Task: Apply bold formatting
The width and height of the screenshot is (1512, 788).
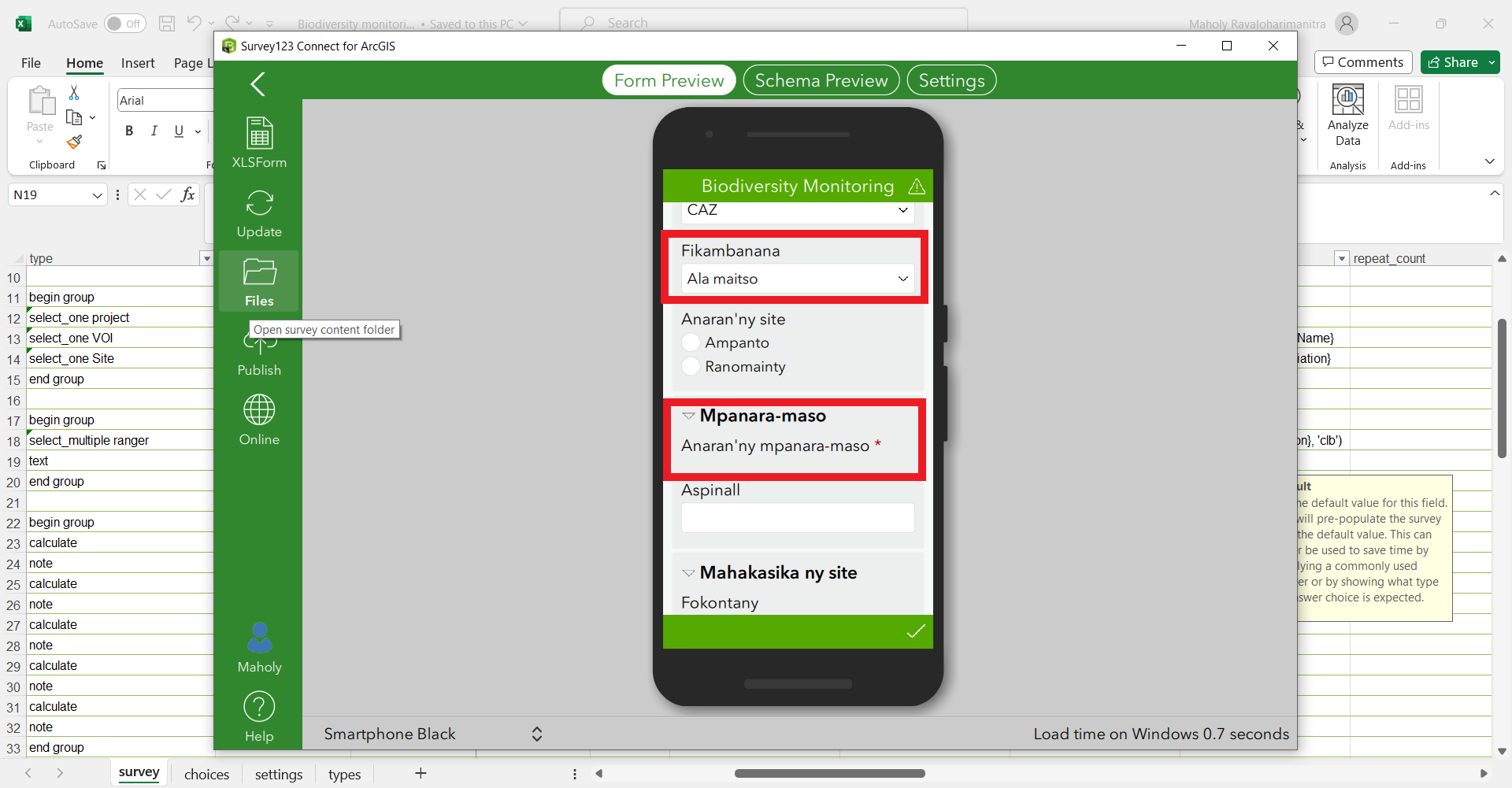Action: coord(129,131)
